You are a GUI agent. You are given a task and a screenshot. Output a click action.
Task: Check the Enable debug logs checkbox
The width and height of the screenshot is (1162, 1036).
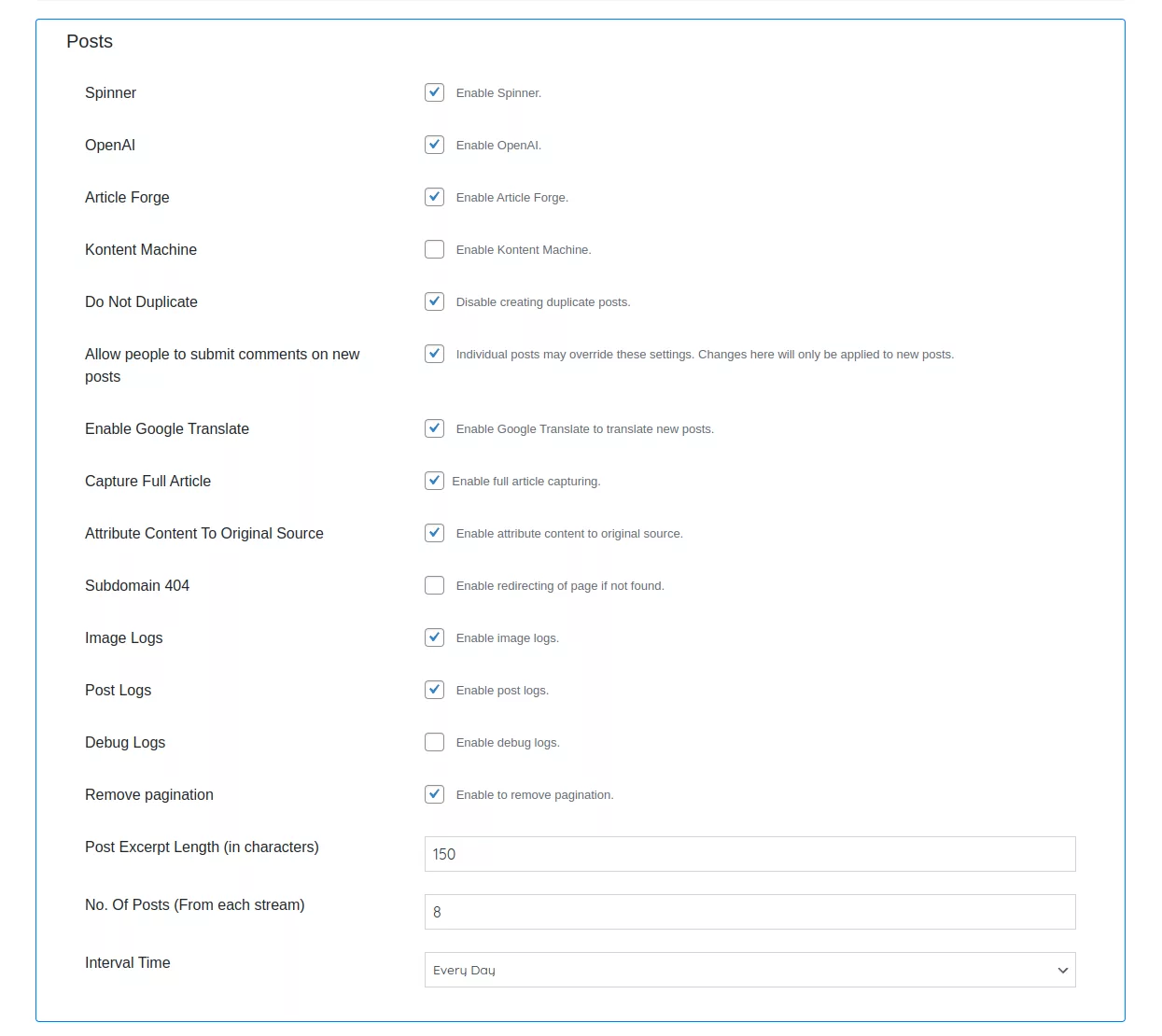pyautogui.click(x=434, y=742)
